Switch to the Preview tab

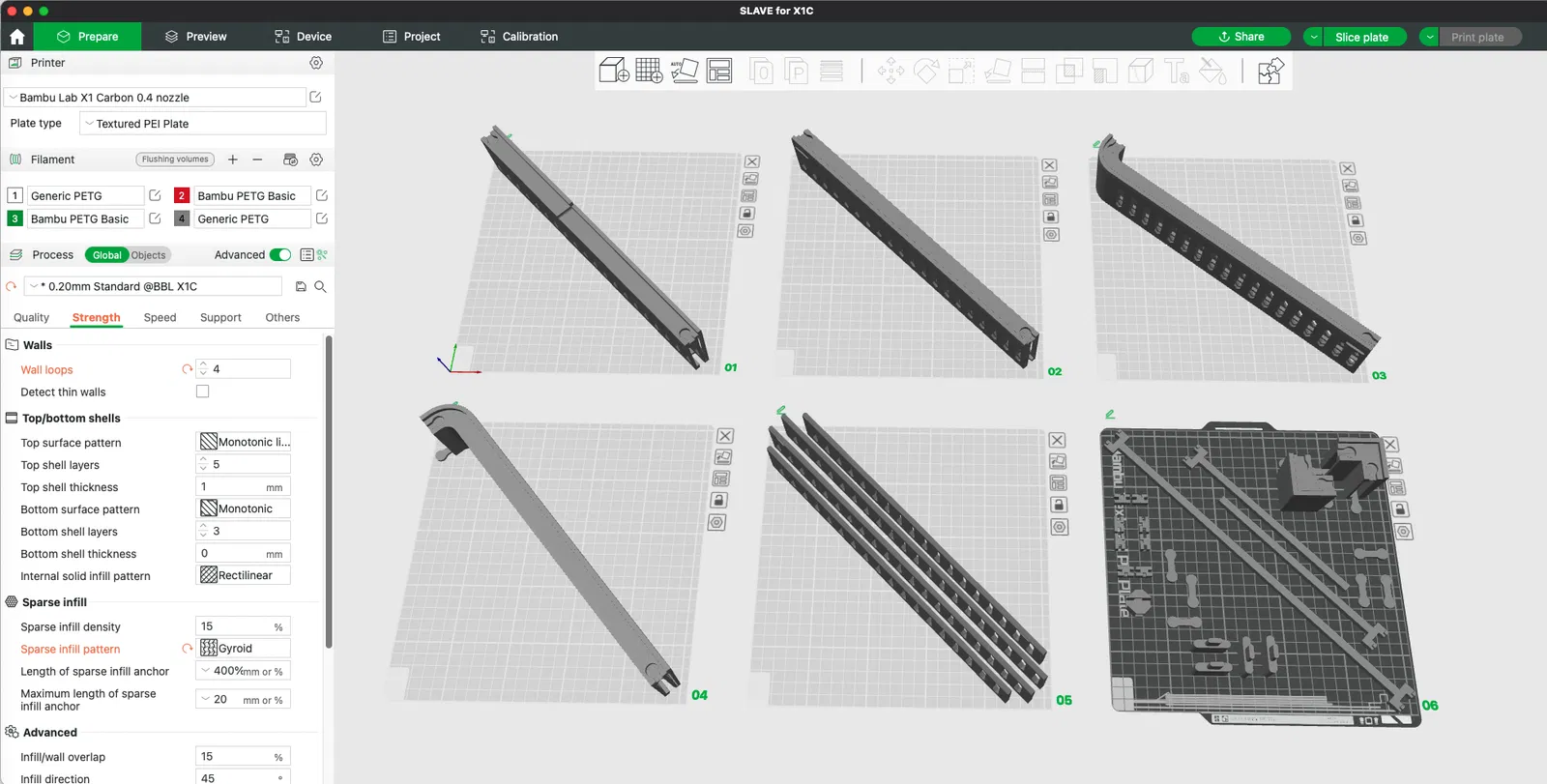tap(195, 37)
